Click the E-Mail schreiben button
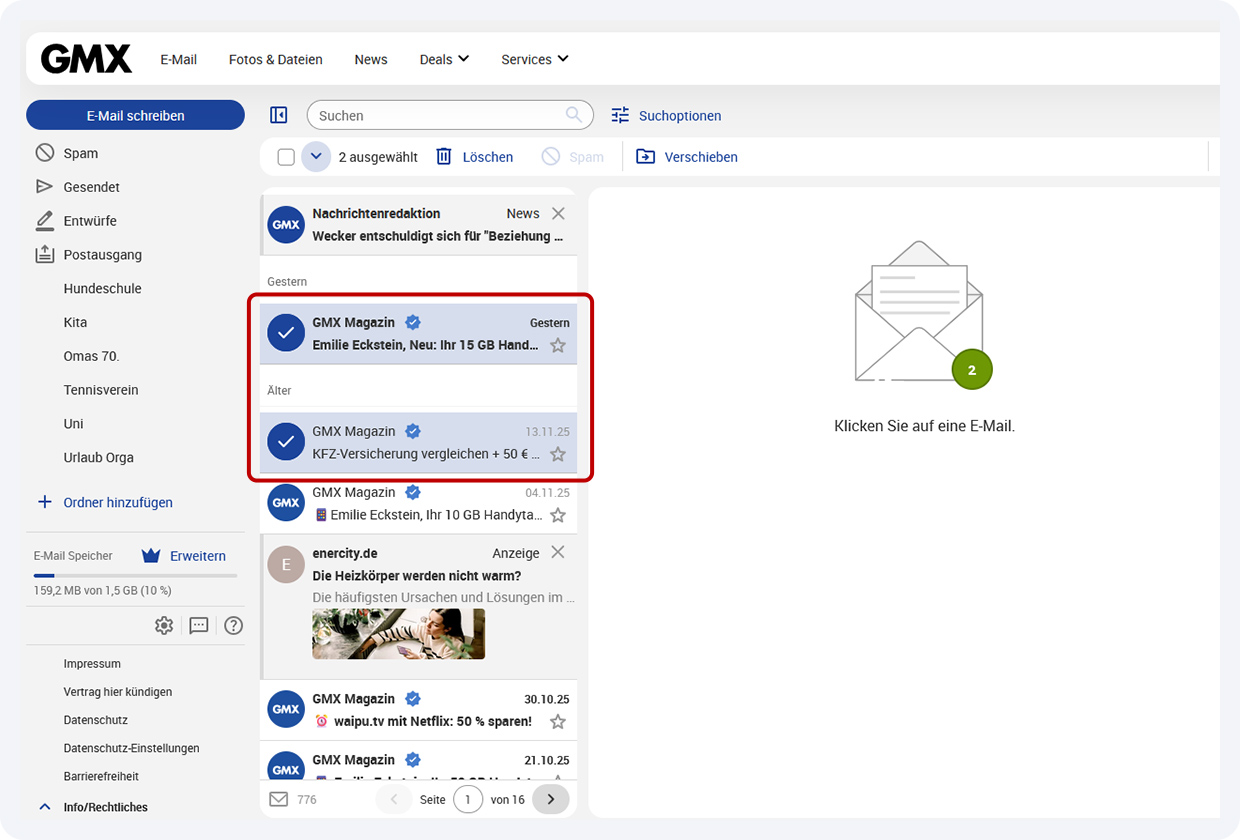The image size is (1240, 840). 135,115
